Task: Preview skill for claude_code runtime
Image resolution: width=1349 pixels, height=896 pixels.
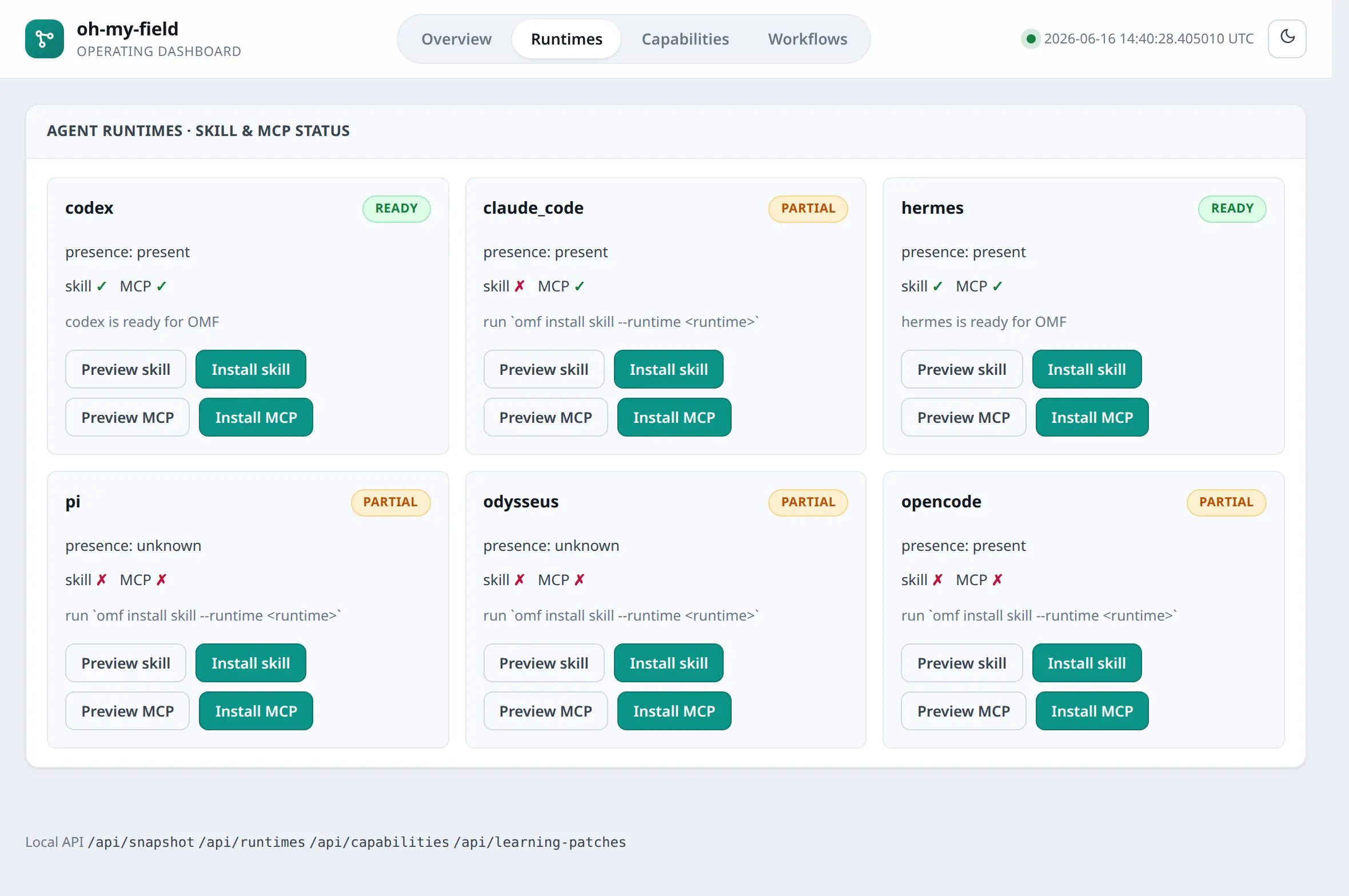Action: [544, 369]
